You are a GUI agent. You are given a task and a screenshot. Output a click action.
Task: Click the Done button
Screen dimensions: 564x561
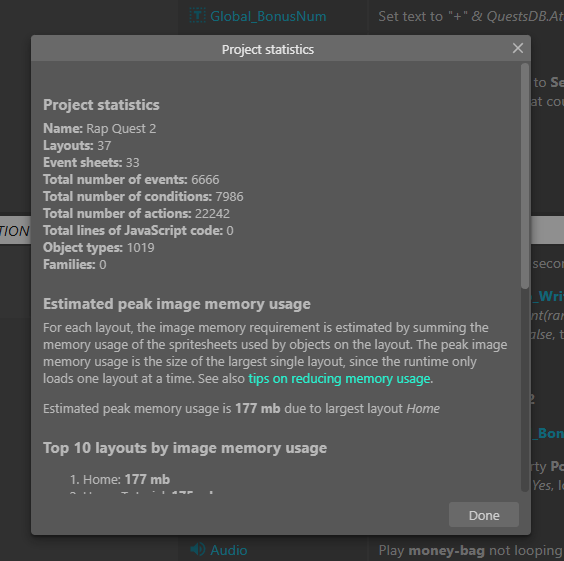coord(484,515)
